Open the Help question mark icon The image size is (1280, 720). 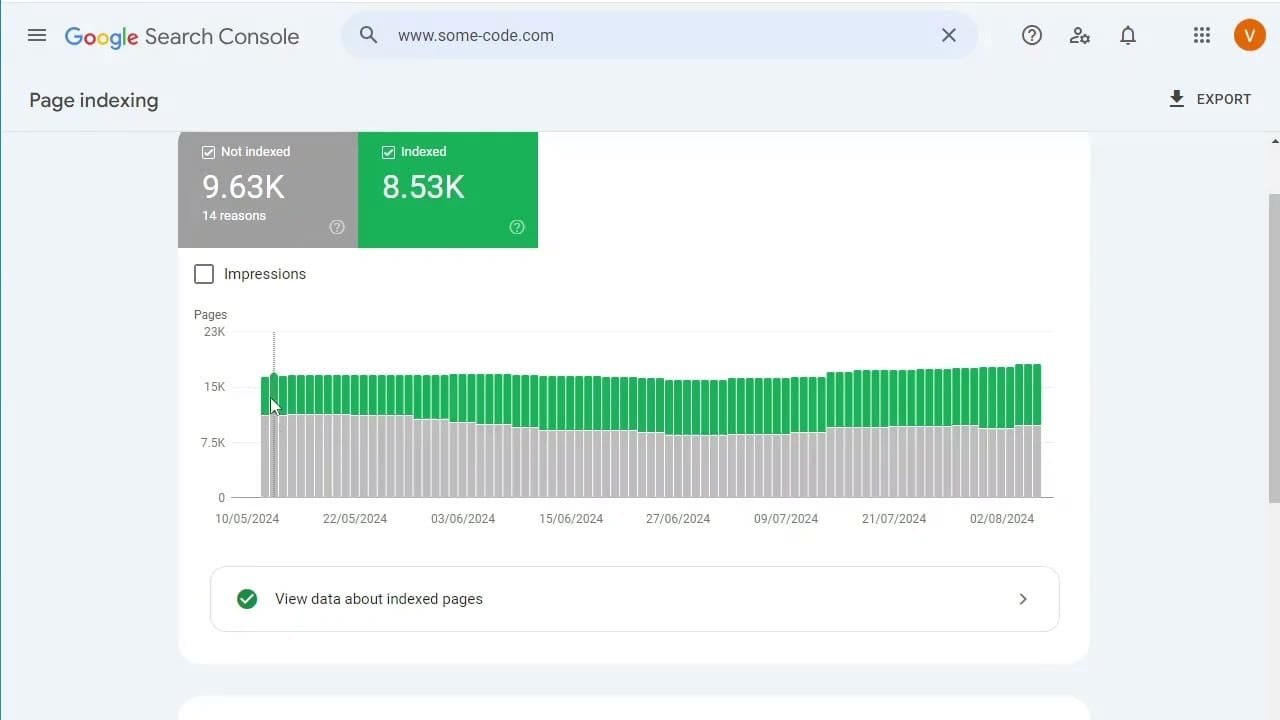pyautogui.click(x=1032, y=35)
